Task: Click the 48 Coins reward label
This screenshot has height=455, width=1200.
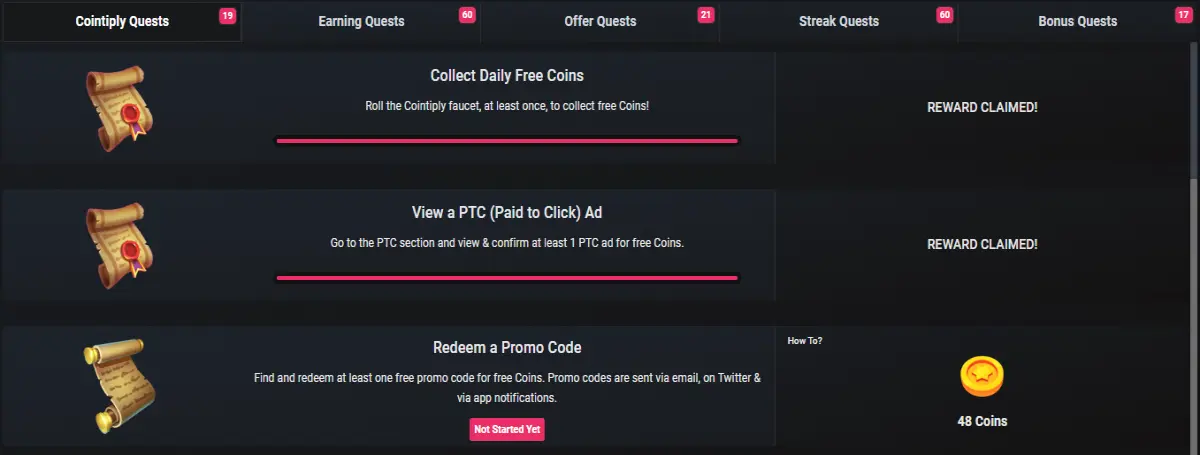Action: coord(982,421)
